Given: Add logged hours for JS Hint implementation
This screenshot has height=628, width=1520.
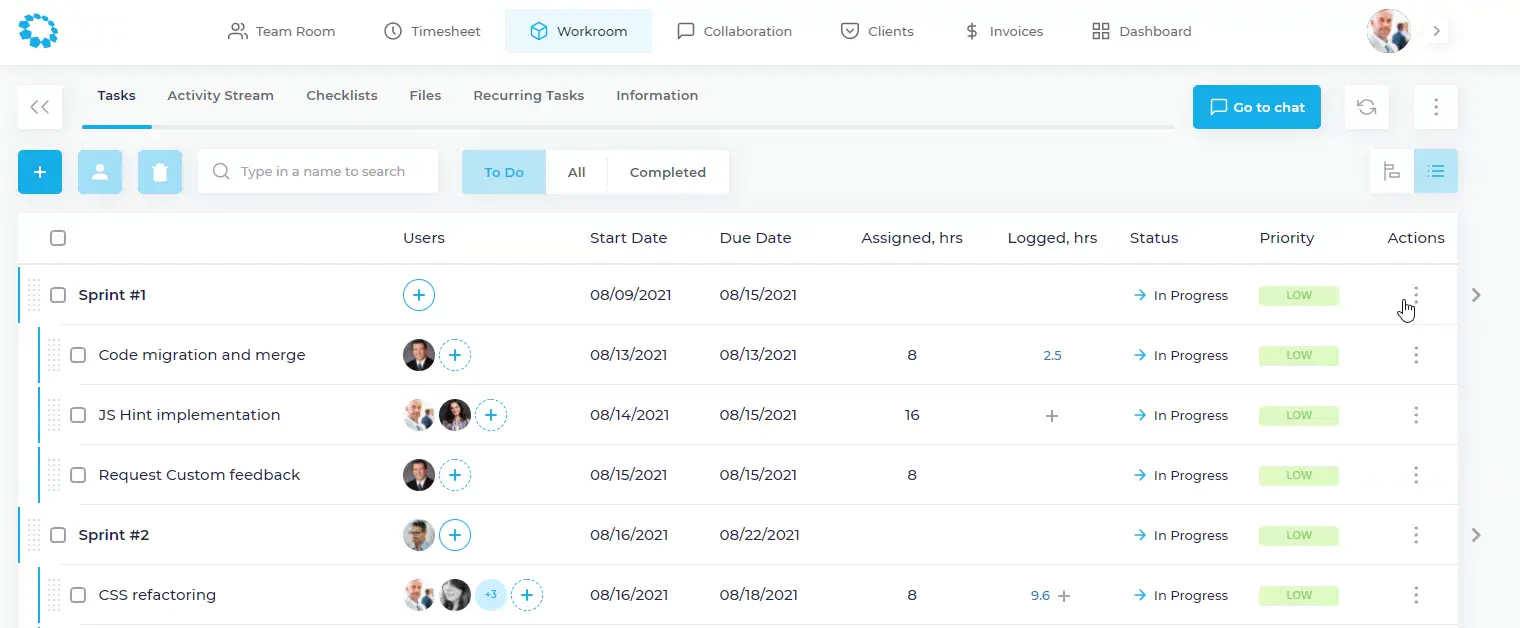Looking at the screenshot, I should [x=1051, y=416].
